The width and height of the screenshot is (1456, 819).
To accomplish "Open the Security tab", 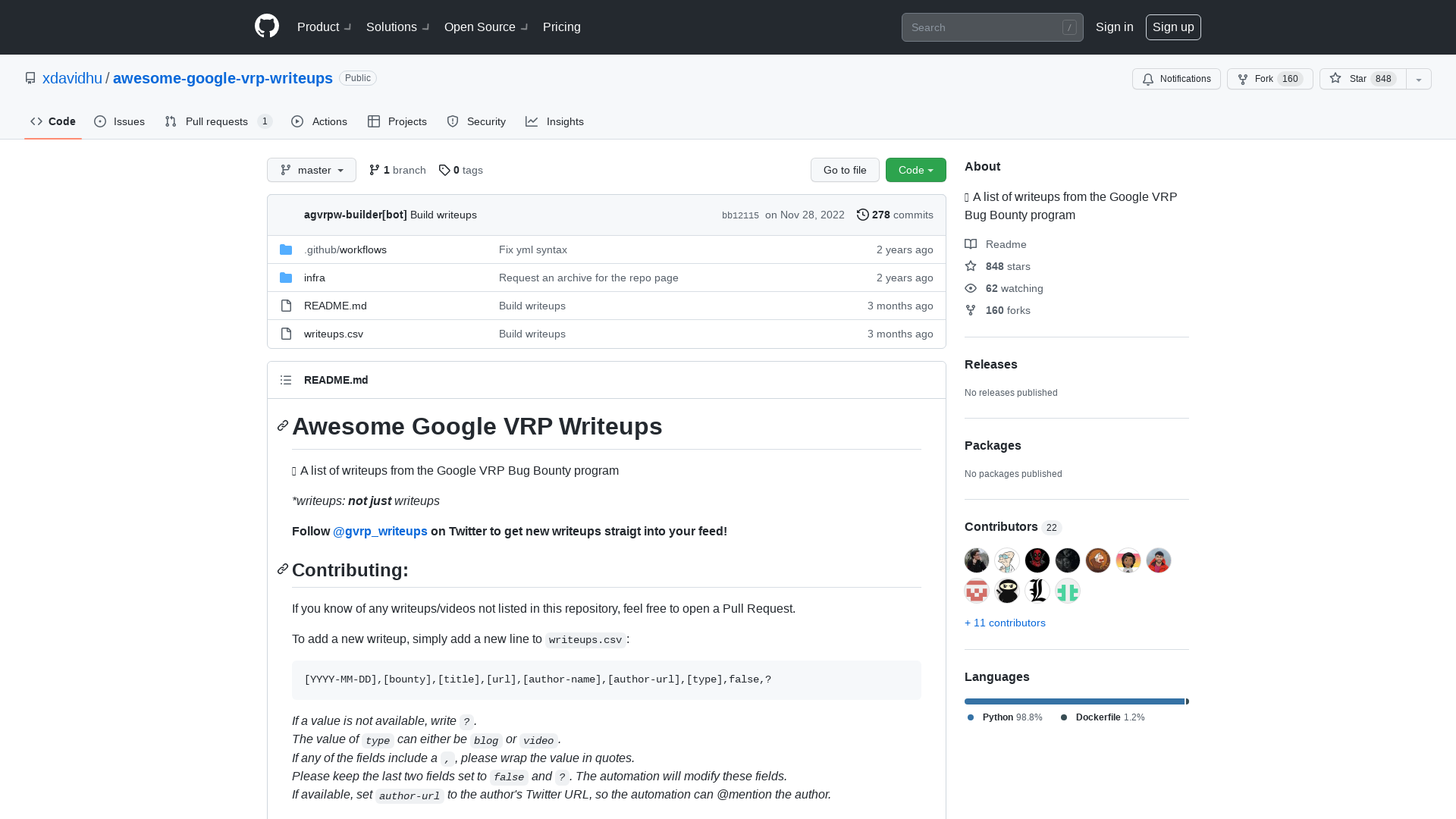I will (476, 121).
